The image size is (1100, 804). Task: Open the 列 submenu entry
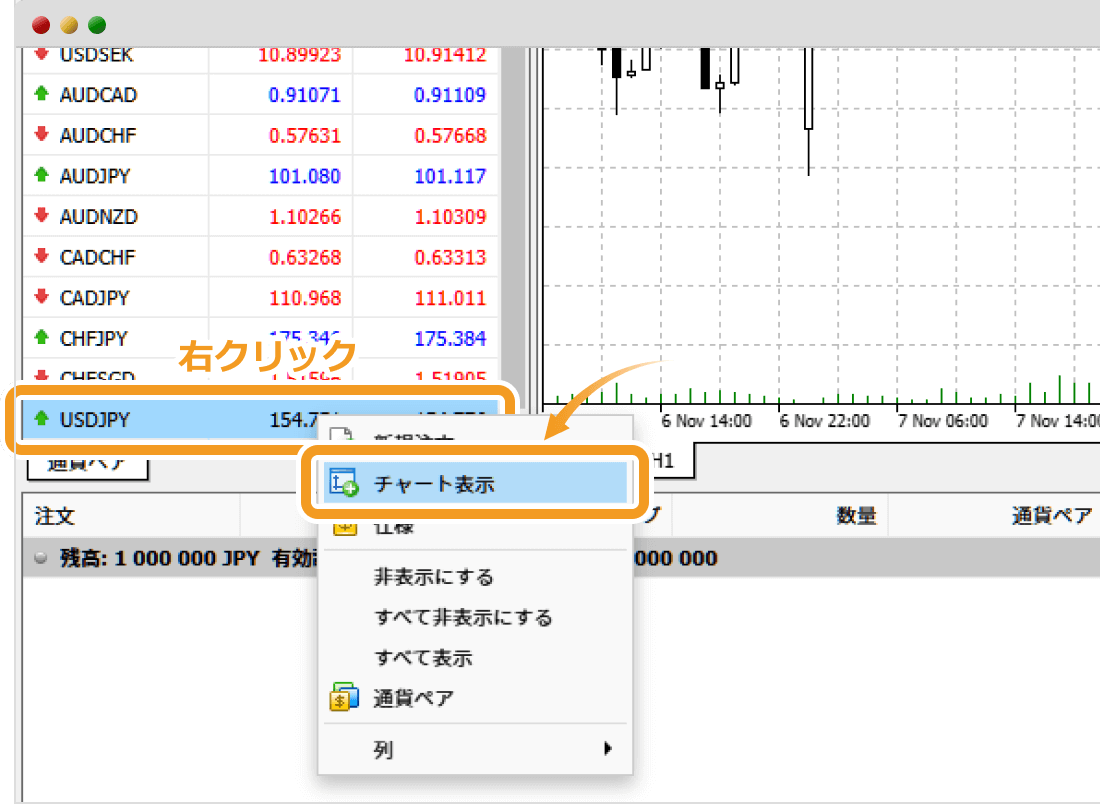[x=475, y=749]
